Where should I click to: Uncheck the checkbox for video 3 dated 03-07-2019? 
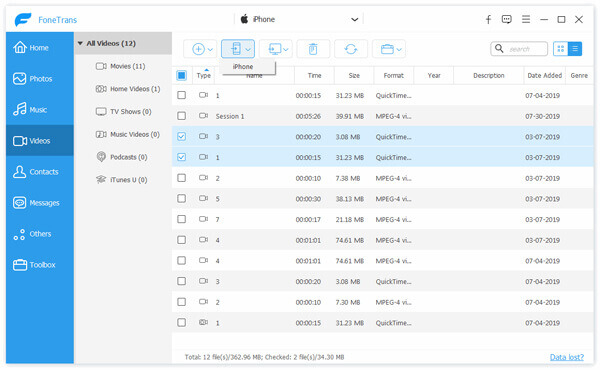(181, 137)
